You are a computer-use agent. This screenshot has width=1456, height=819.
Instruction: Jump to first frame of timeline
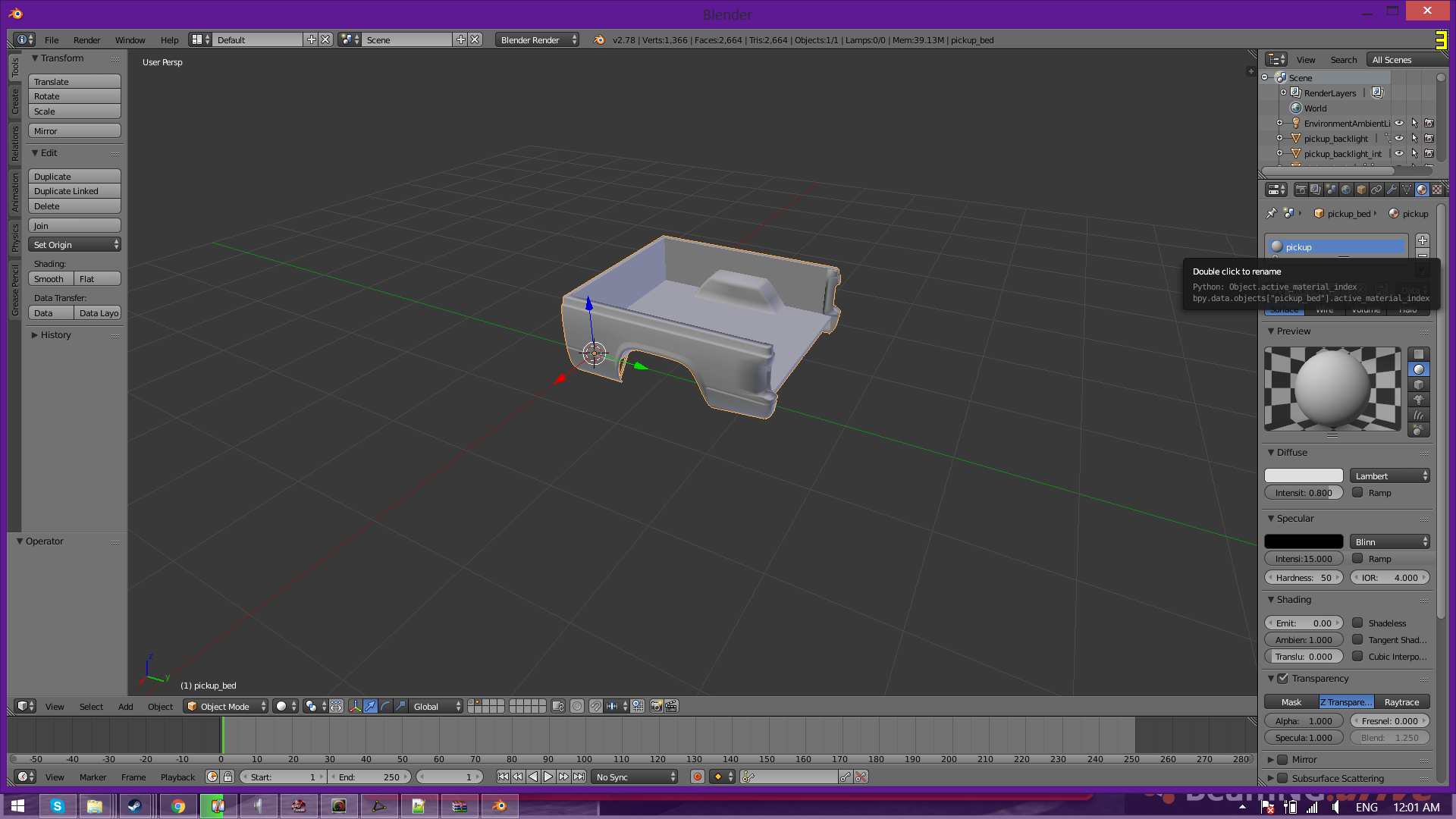click(x=503, y=777)
